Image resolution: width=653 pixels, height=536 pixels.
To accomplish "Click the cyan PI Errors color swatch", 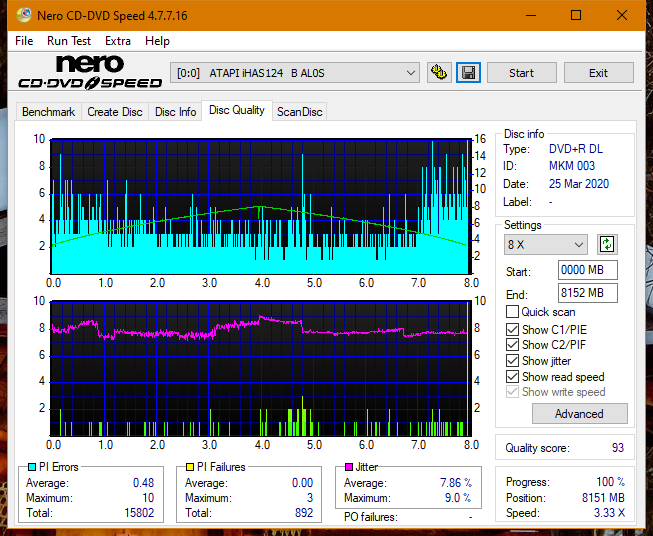I will [x=32, y=467].
